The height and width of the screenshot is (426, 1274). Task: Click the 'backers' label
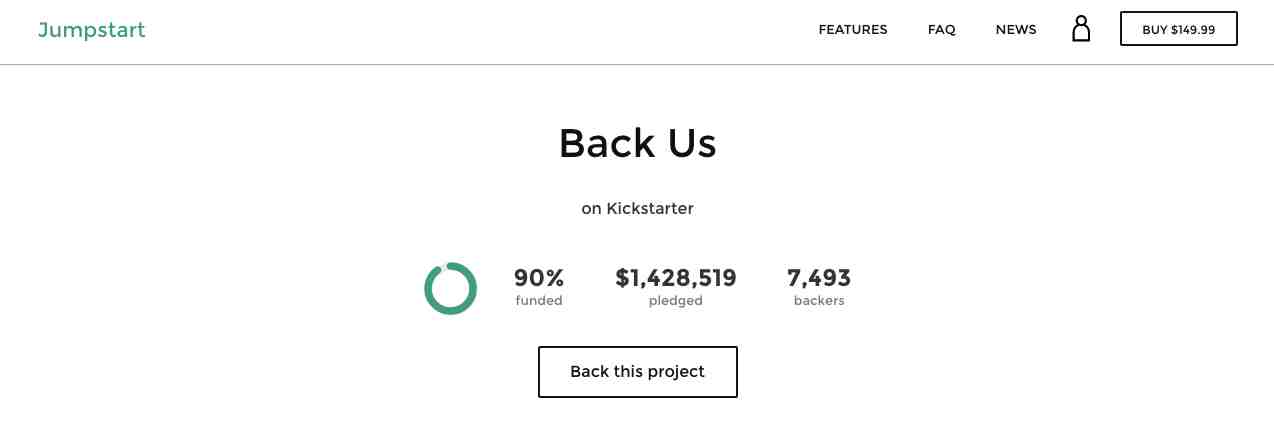point(819,300)
